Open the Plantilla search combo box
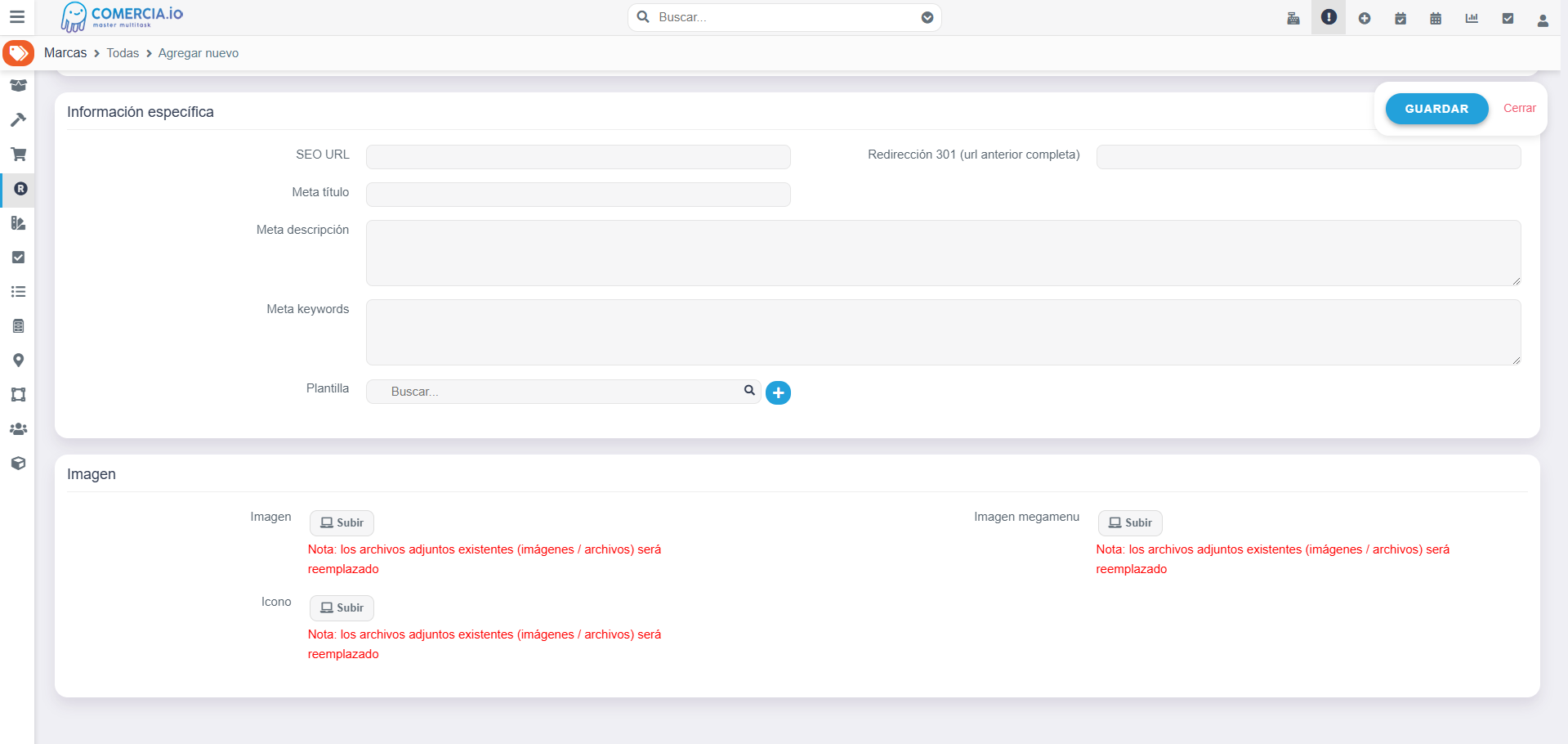Image resolution: width=1568 pixels, height=744 pixels. [564, 392]
